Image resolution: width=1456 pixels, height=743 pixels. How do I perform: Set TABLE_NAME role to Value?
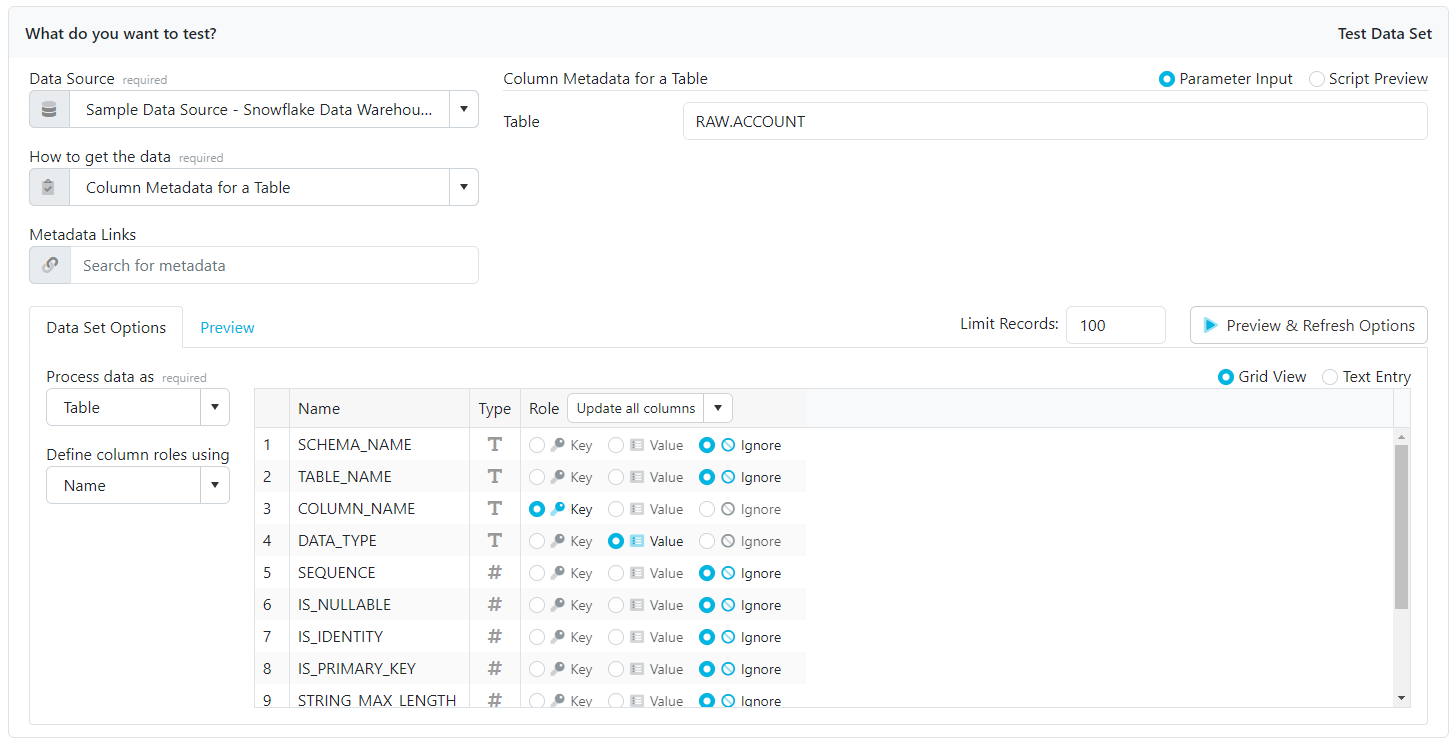click(616, 477)
